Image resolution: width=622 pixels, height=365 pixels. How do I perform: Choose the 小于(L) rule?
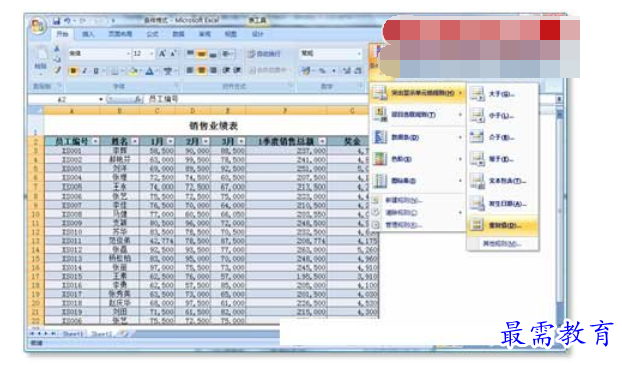click(502, 116)
